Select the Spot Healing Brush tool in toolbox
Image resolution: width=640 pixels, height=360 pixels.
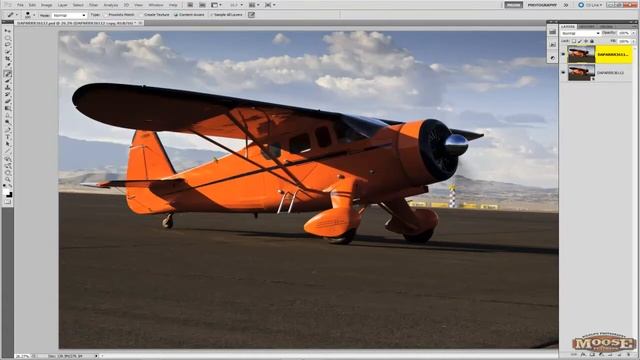pyautogui.click(x=8, y=74)
